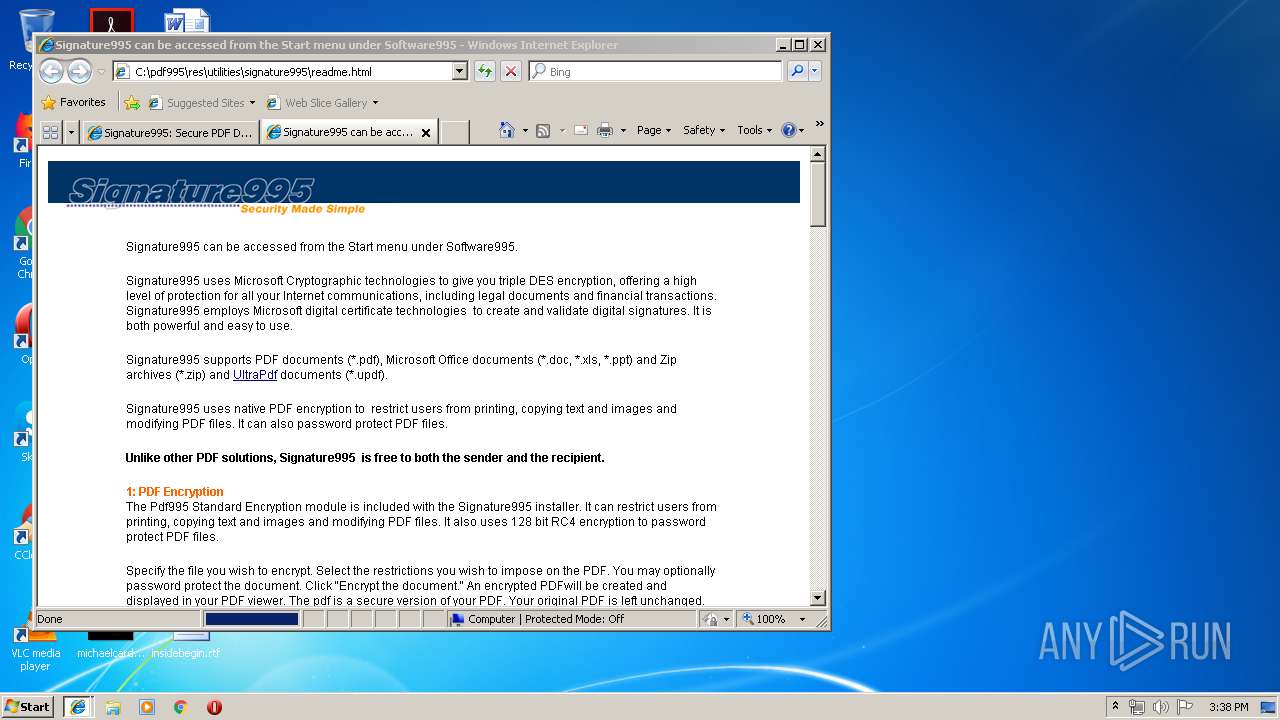The image size is (1280, 720).
Task: Click the IE Back navigation button
Action: point(51,71)
